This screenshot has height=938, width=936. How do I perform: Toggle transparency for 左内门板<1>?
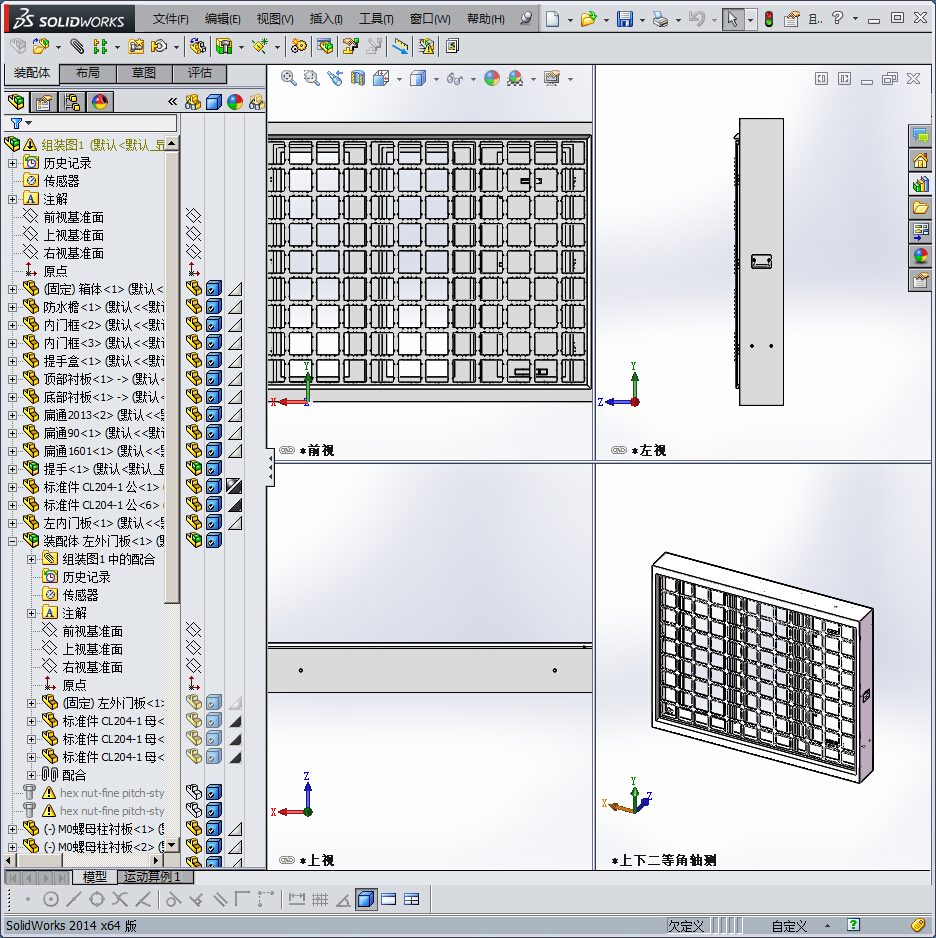coord(234,523)
